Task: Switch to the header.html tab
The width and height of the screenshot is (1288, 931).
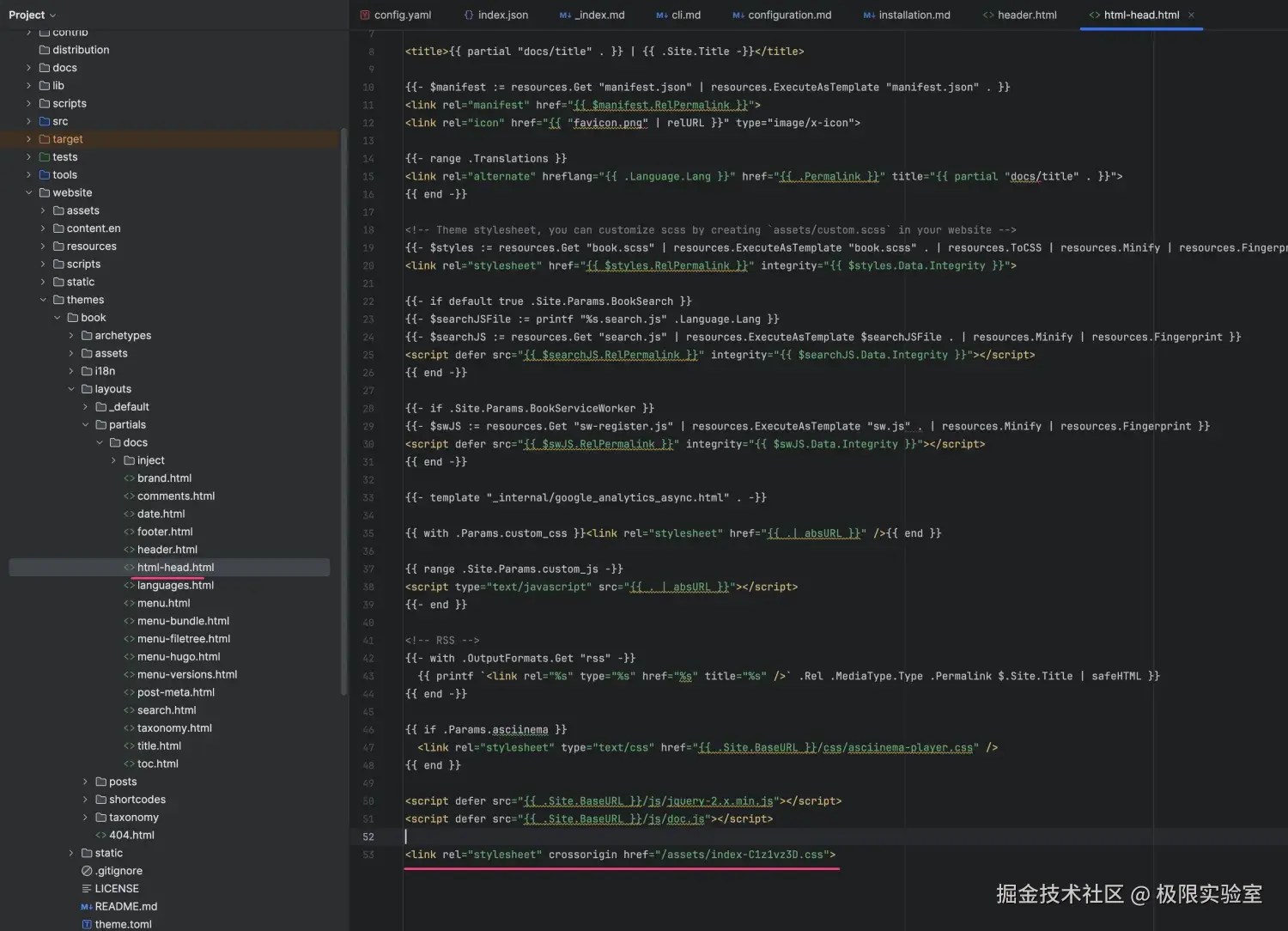Action: 1019,15
